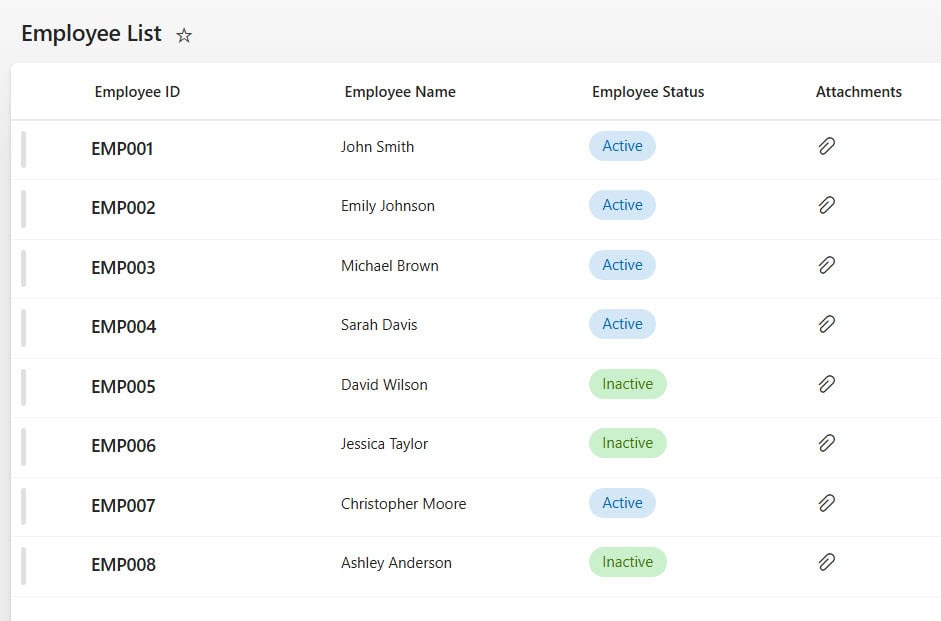
Task: Select the John Smith name cell
Action: 377,147
